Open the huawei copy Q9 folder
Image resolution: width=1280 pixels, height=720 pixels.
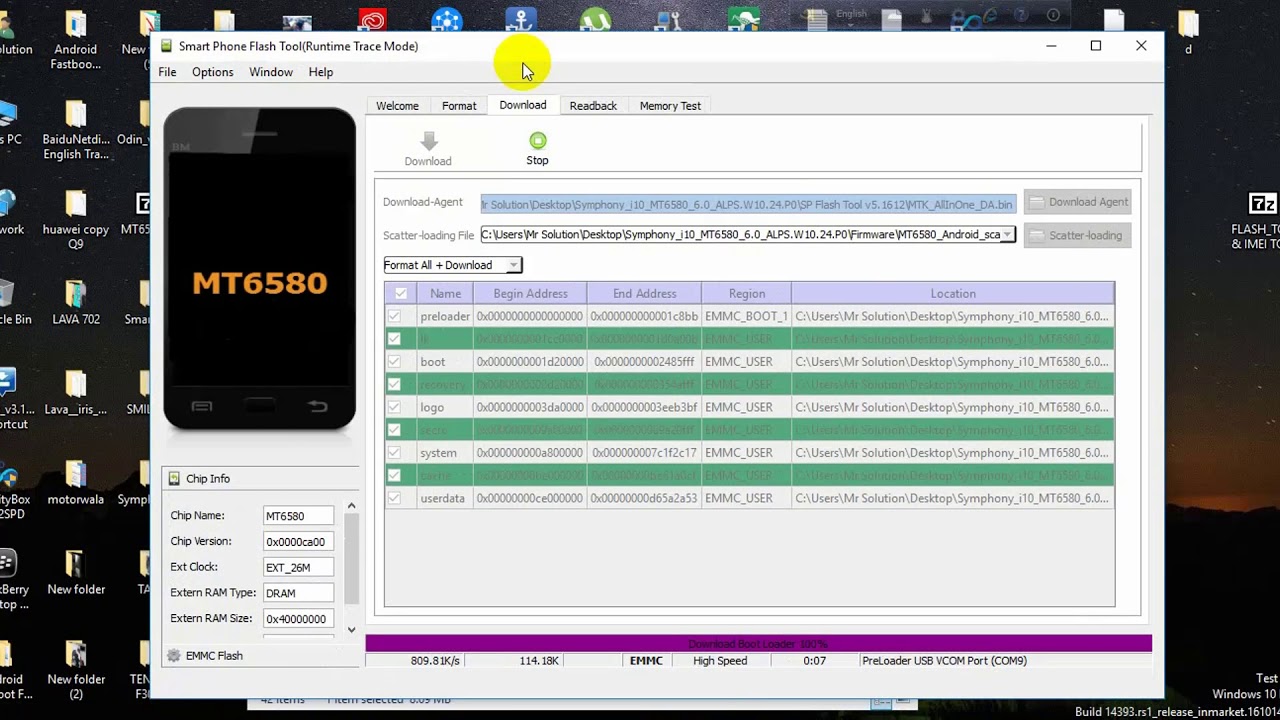[76, 220]
